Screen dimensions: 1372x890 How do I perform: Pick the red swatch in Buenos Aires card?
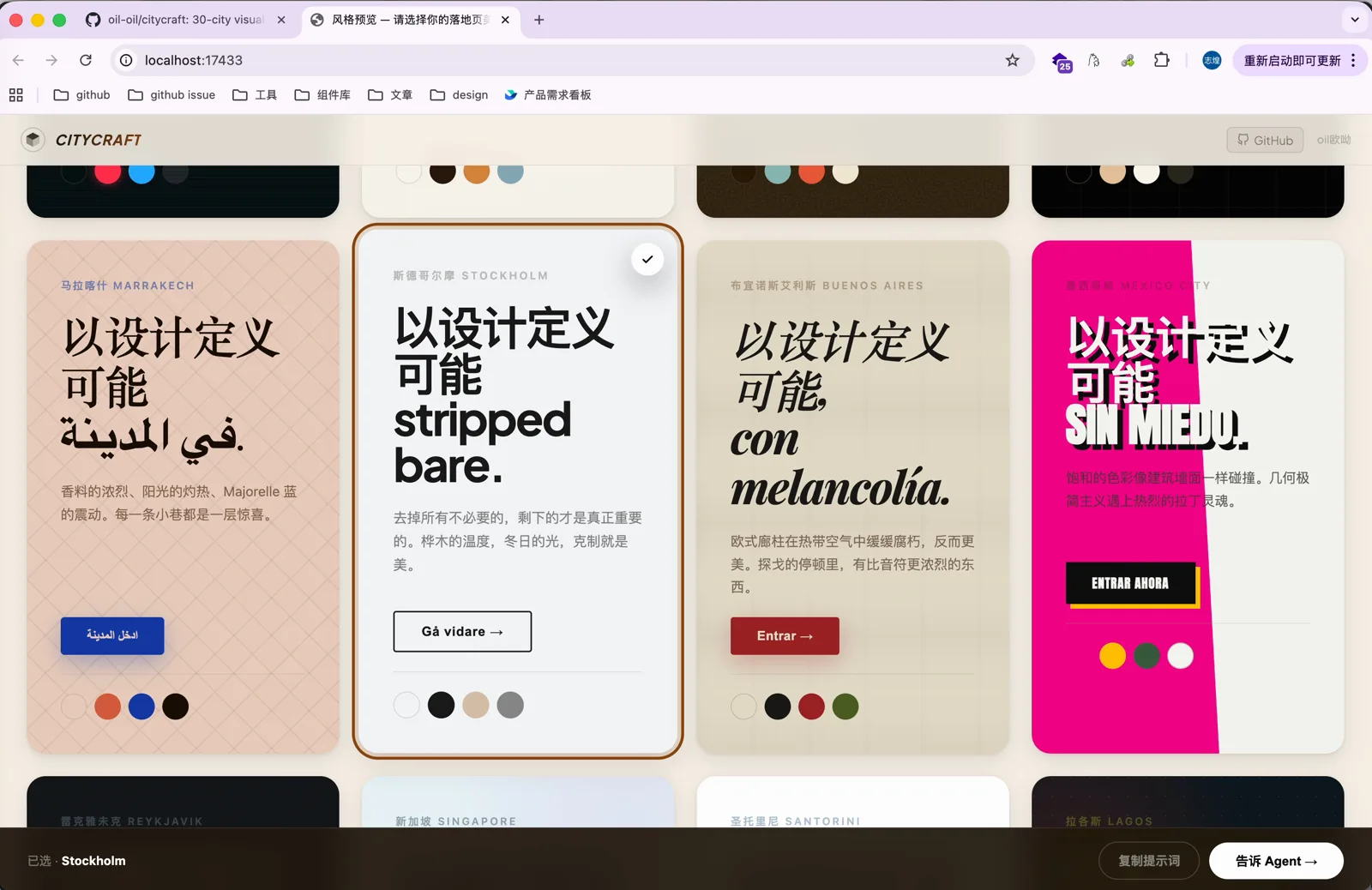tap(811, 707)
